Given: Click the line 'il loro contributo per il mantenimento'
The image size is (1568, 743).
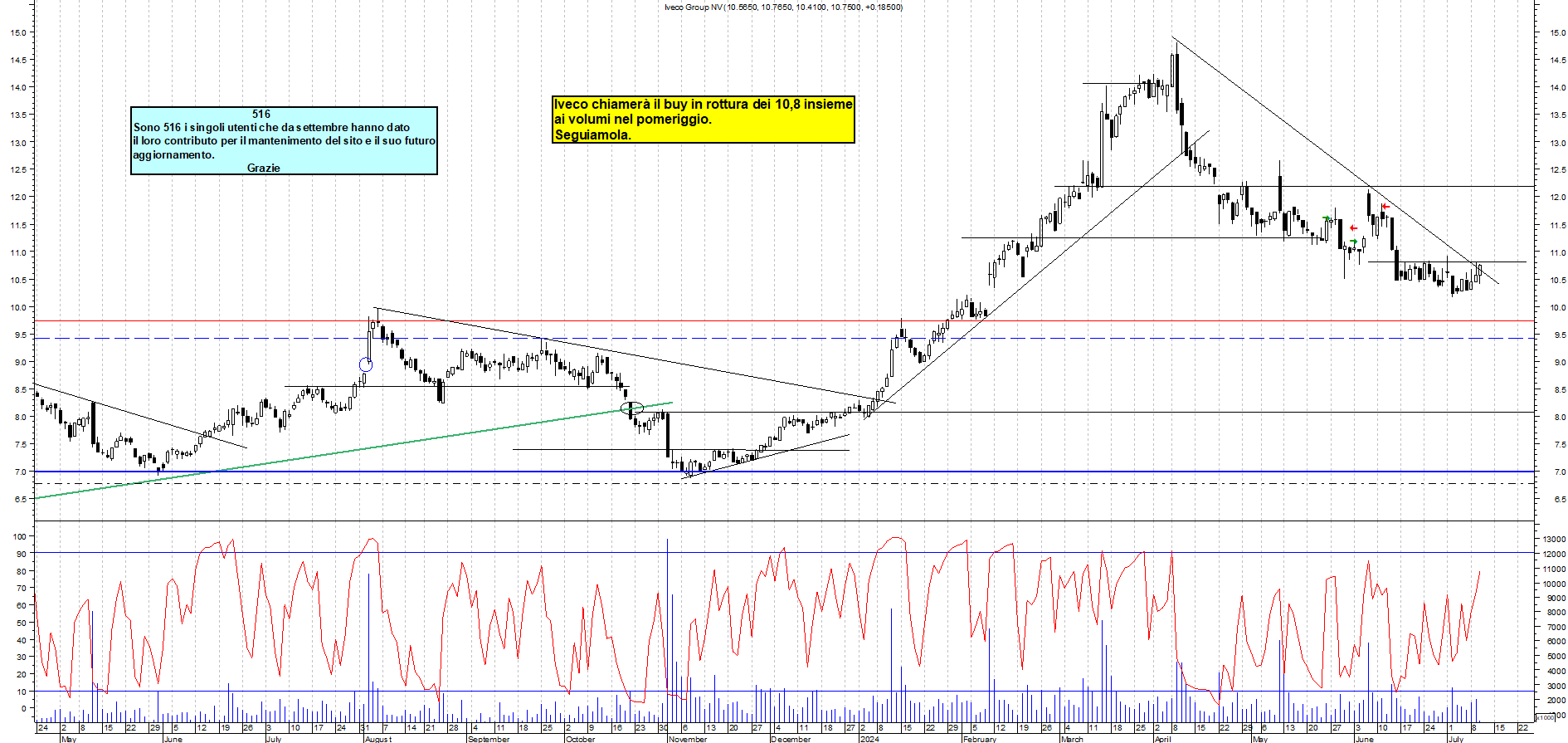Looking at the screenshot, I should click(x=285, y=140).
